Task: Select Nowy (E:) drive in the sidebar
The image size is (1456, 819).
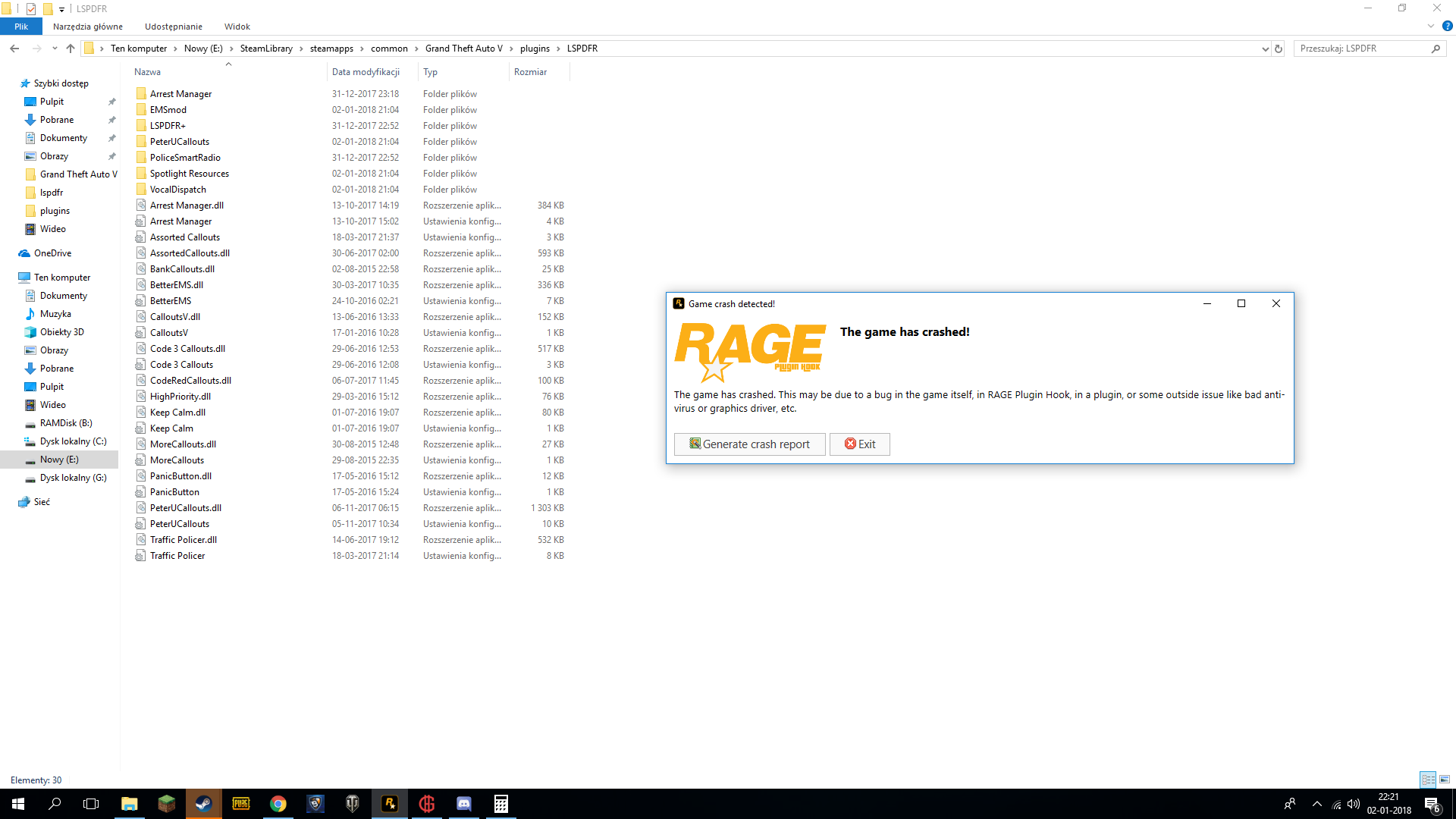Action: 59,460
